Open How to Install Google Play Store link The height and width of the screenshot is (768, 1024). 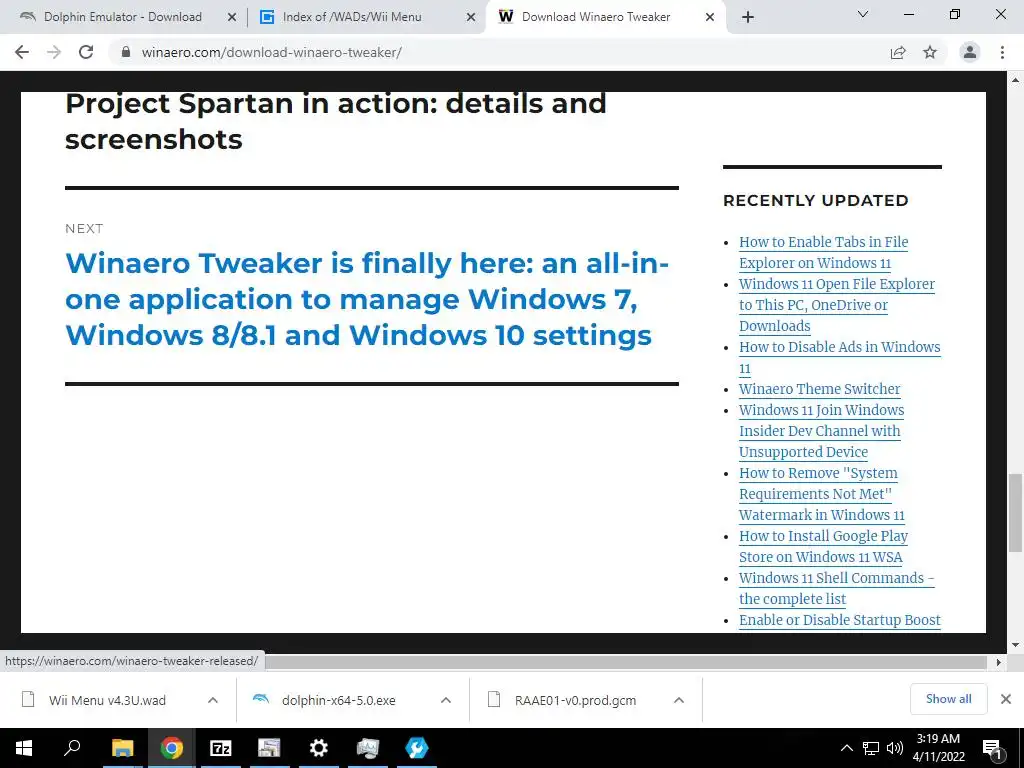pyautogui.click(x=824, y=547)
